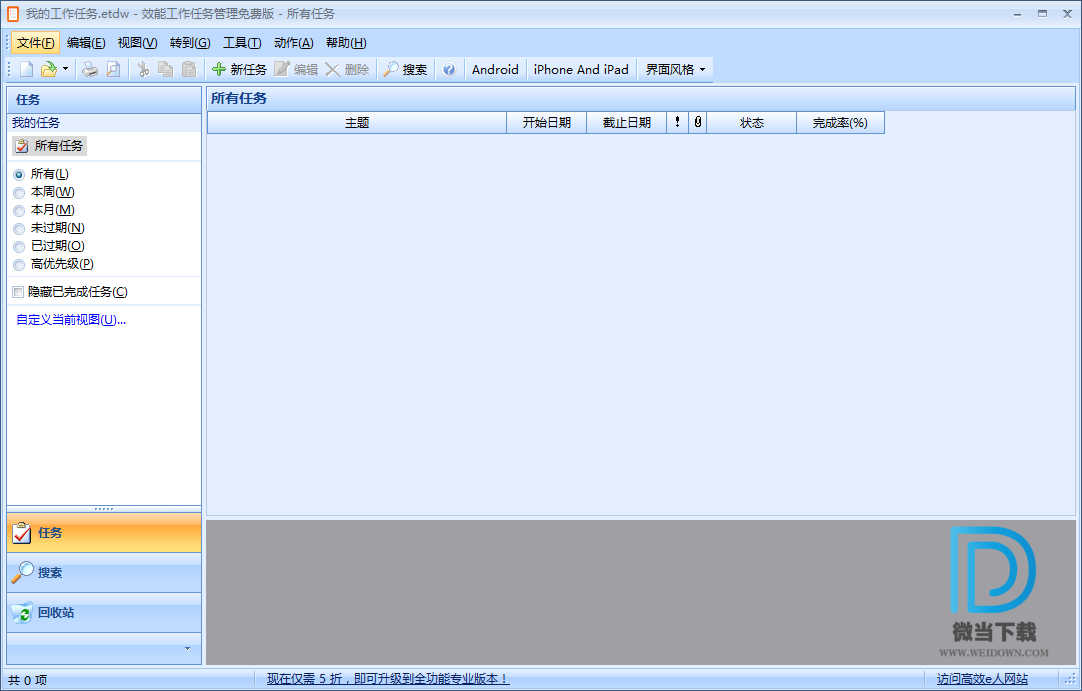
Task: Sort by the 截止日期 column header
Action: click(627, 122)
